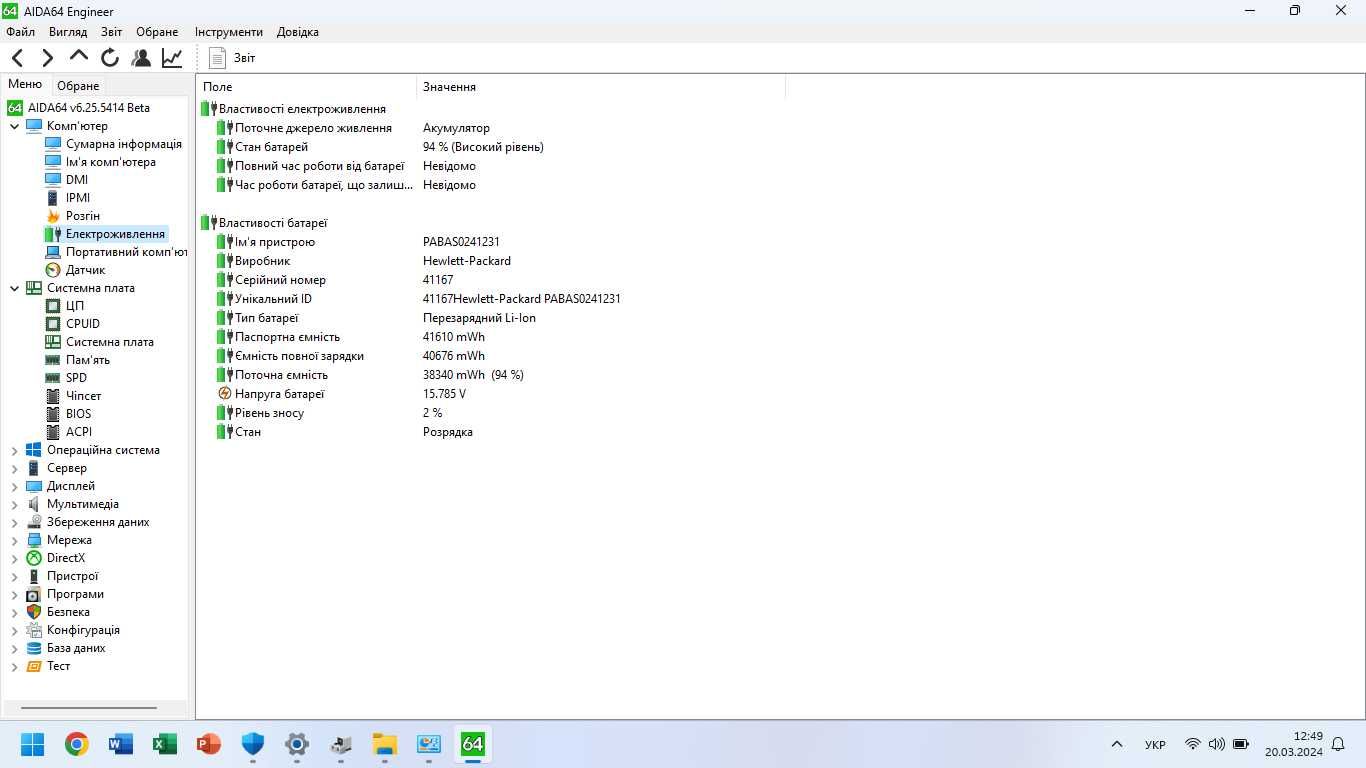Expand the Збереження даних node
Screen dimensions: 1366x768
click(x=15, y=522)
